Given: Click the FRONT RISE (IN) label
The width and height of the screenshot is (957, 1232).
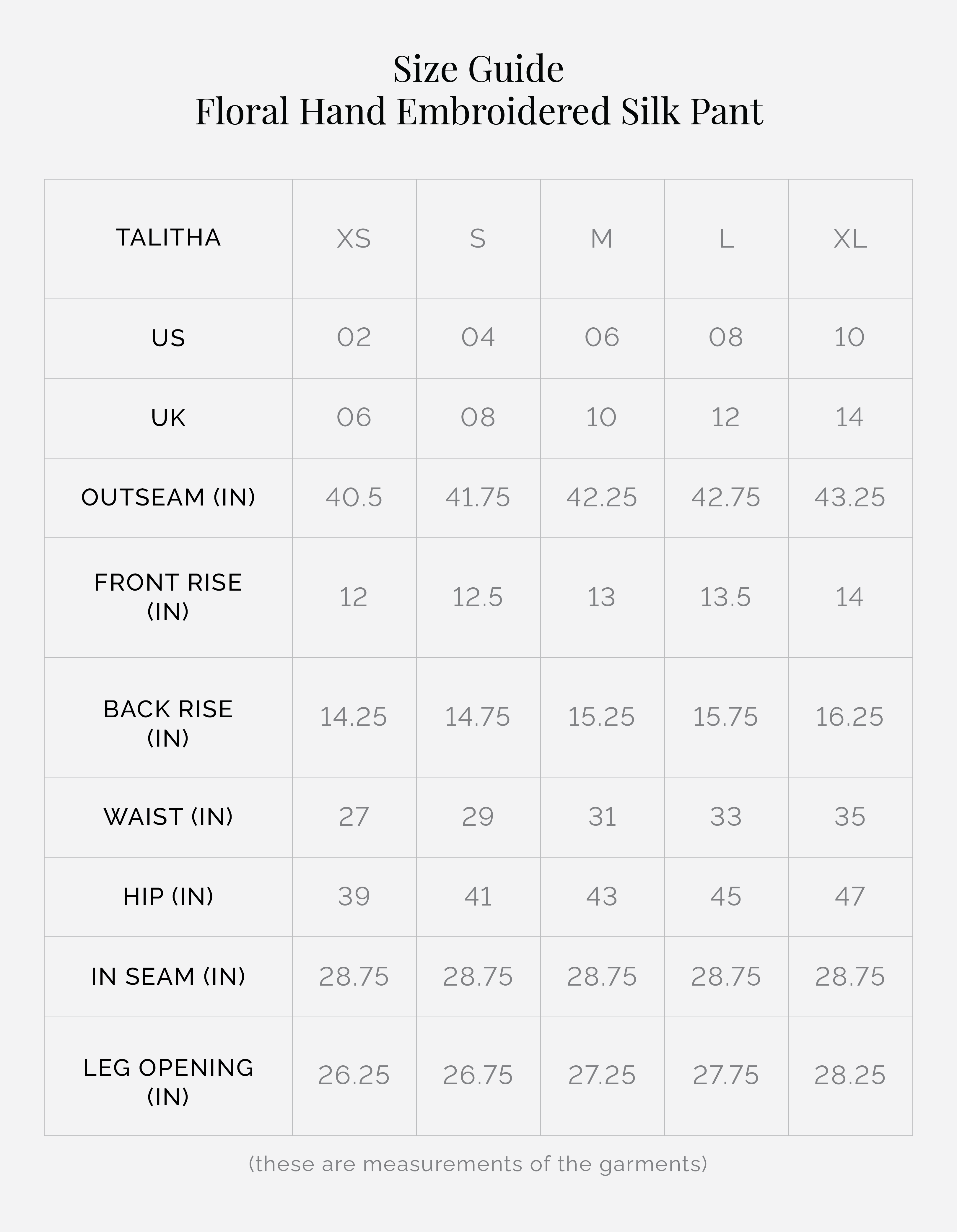Looking at the screenshot, I should tap(168, 597).
